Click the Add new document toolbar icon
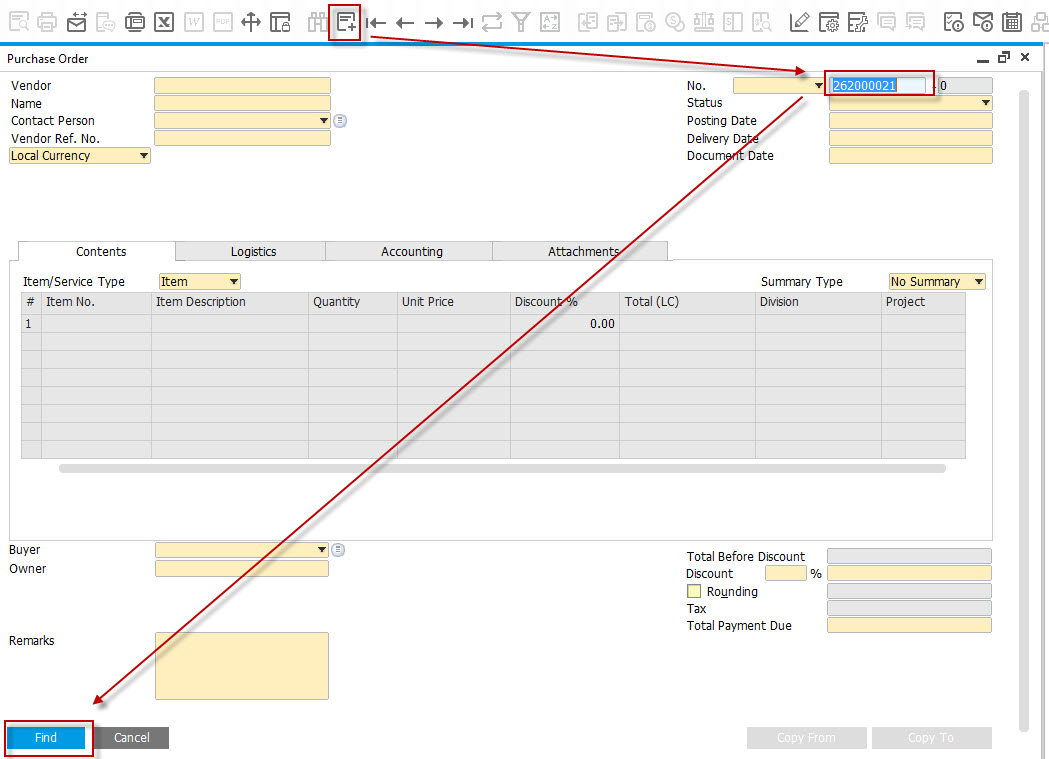The image size is (1049, 759). pos(346,22)
